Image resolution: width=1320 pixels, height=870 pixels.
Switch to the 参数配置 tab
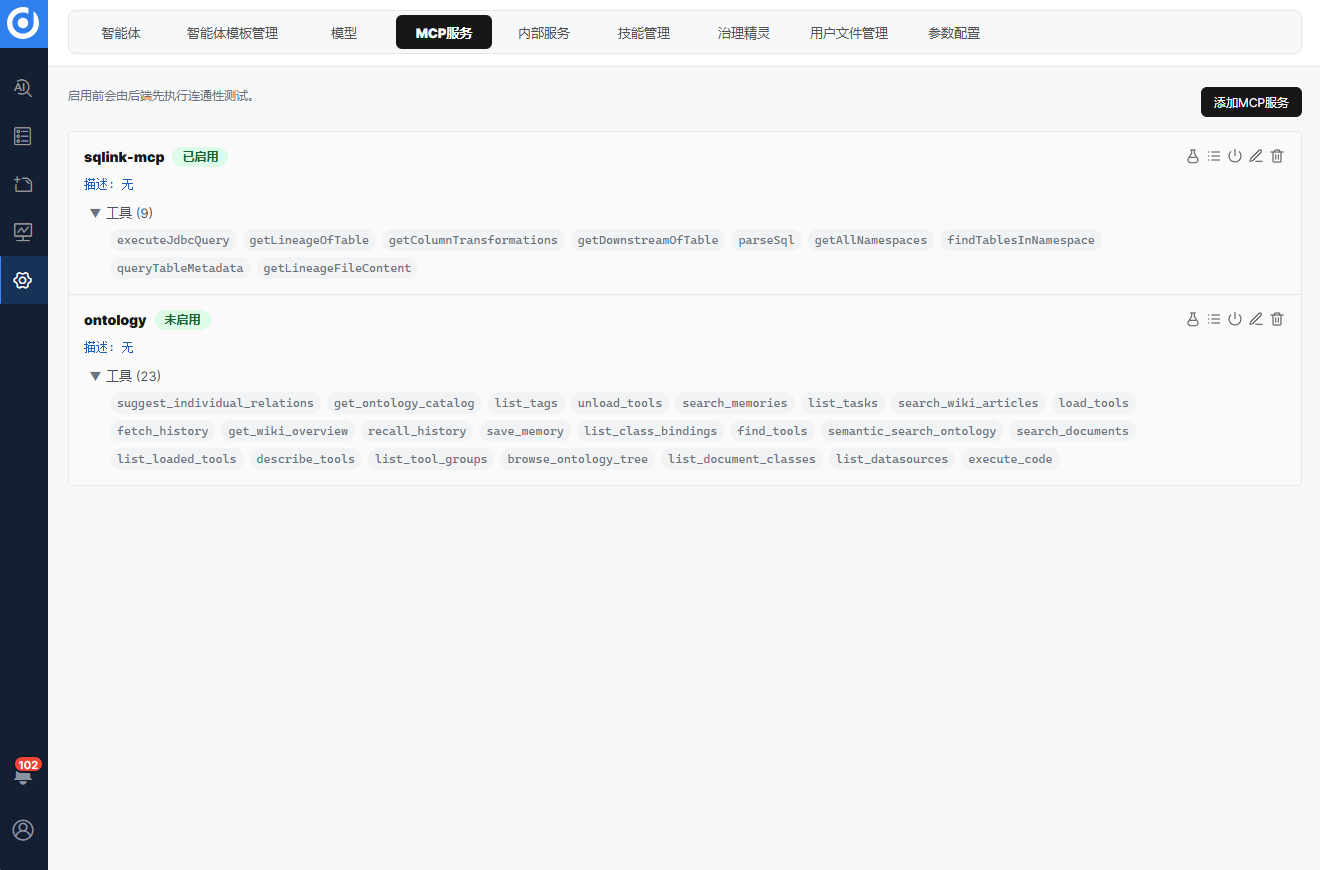coord(954,33)
